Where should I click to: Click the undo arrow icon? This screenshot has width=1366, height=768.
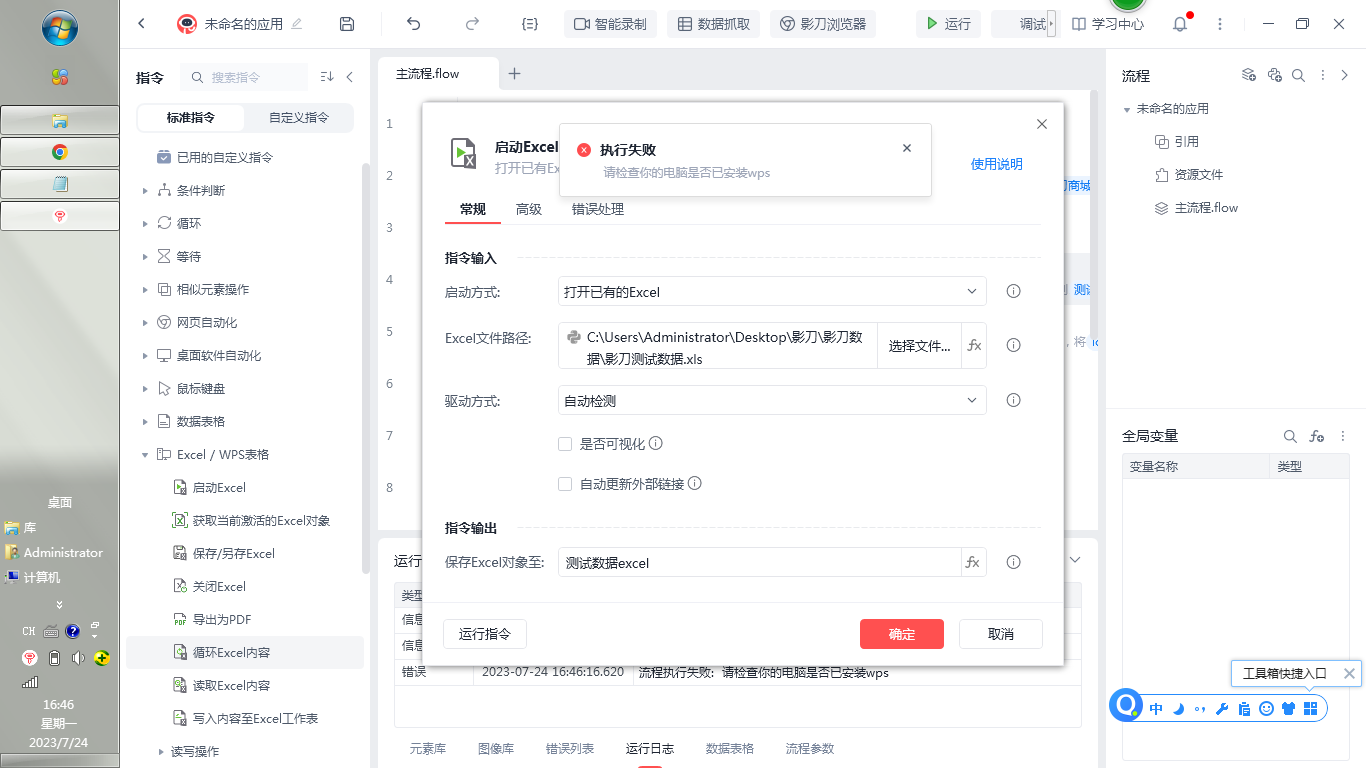click(x=414, y=24)
